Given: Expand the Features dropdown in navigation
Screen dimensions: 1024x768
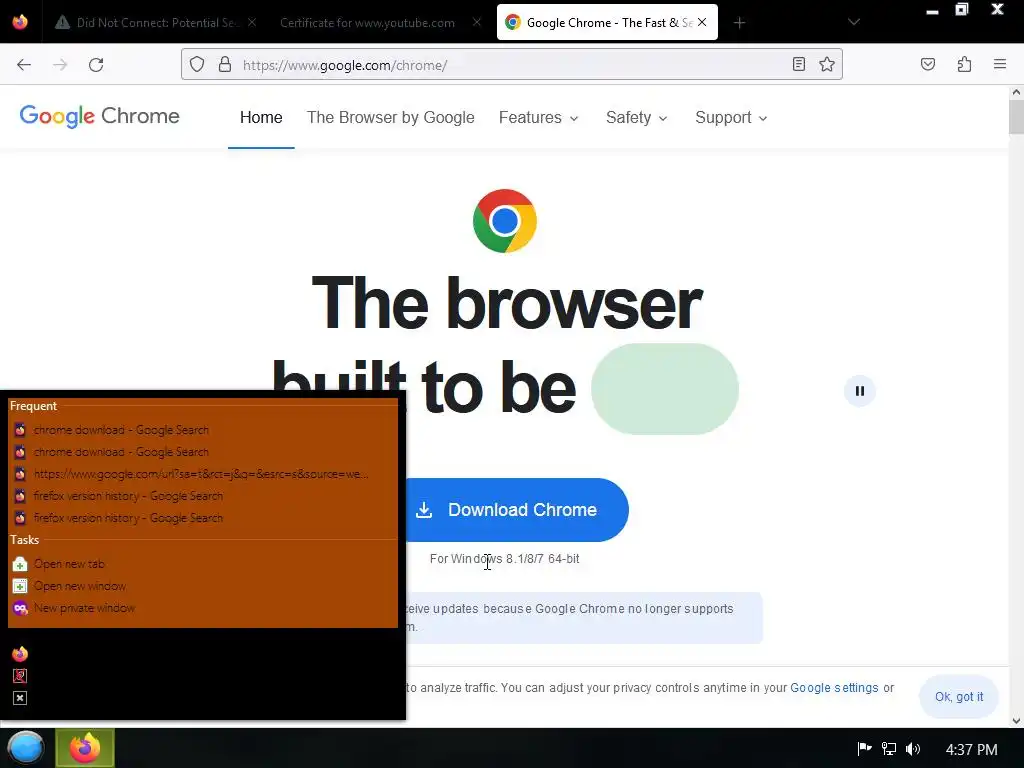Looking at the screenshot, I should coord(538,118).
